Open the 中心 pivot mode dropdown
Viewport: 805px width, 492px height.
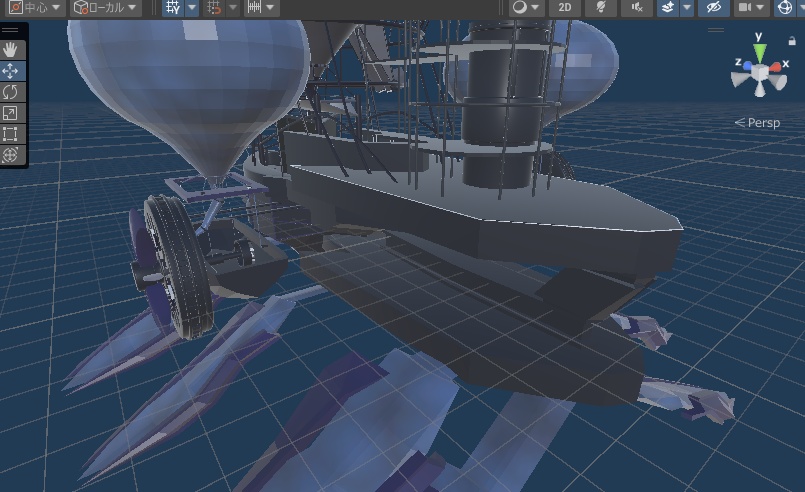tap(34, 8)
